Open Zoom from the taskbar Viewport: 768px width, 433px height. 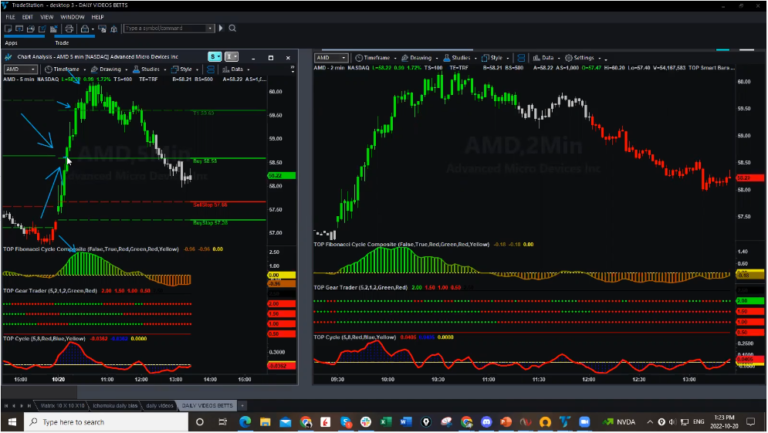[584, 422]
